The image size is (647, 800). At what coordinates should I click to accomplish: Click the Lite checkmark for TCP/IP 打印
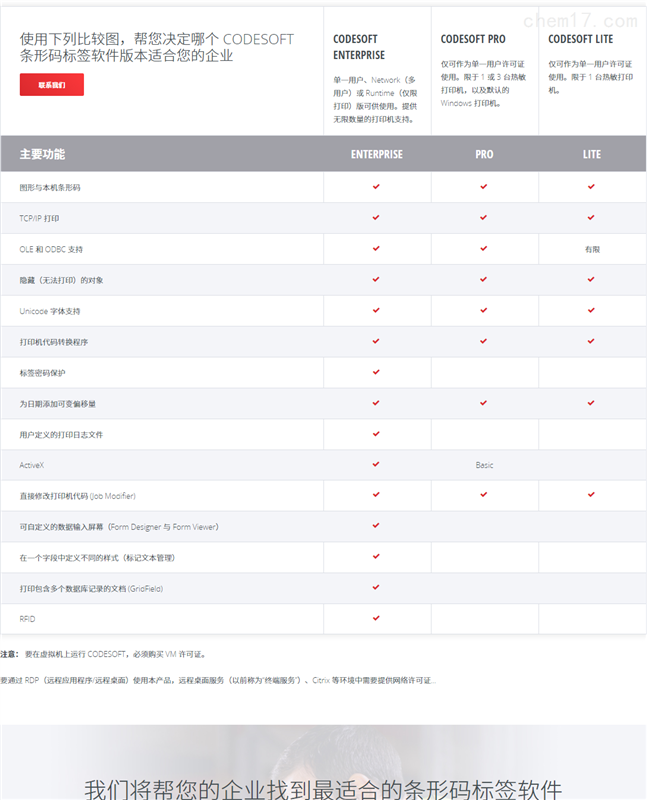591,217
